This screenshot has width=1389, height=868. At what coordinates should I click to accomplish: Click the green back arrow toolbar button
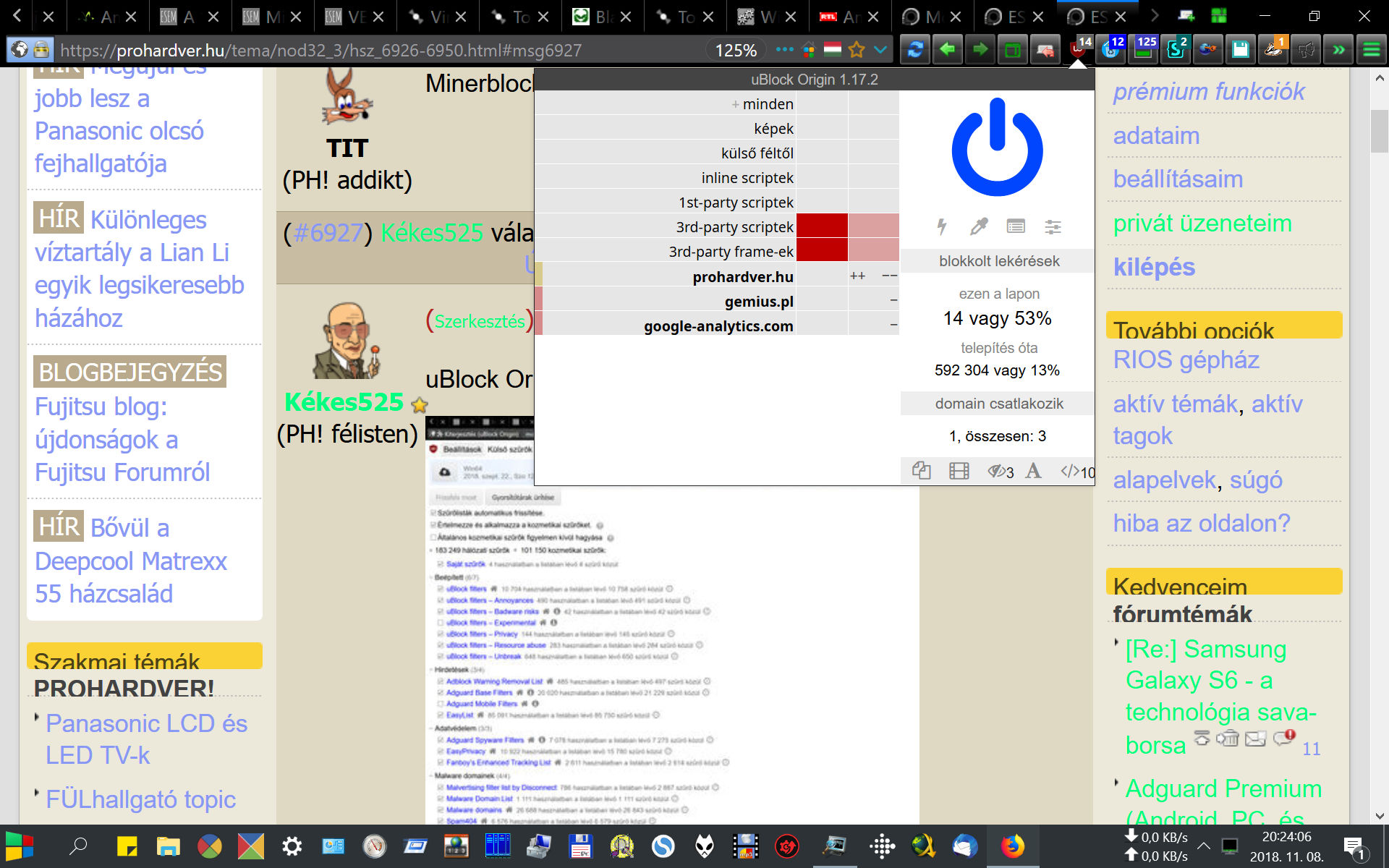pos(947,49)
